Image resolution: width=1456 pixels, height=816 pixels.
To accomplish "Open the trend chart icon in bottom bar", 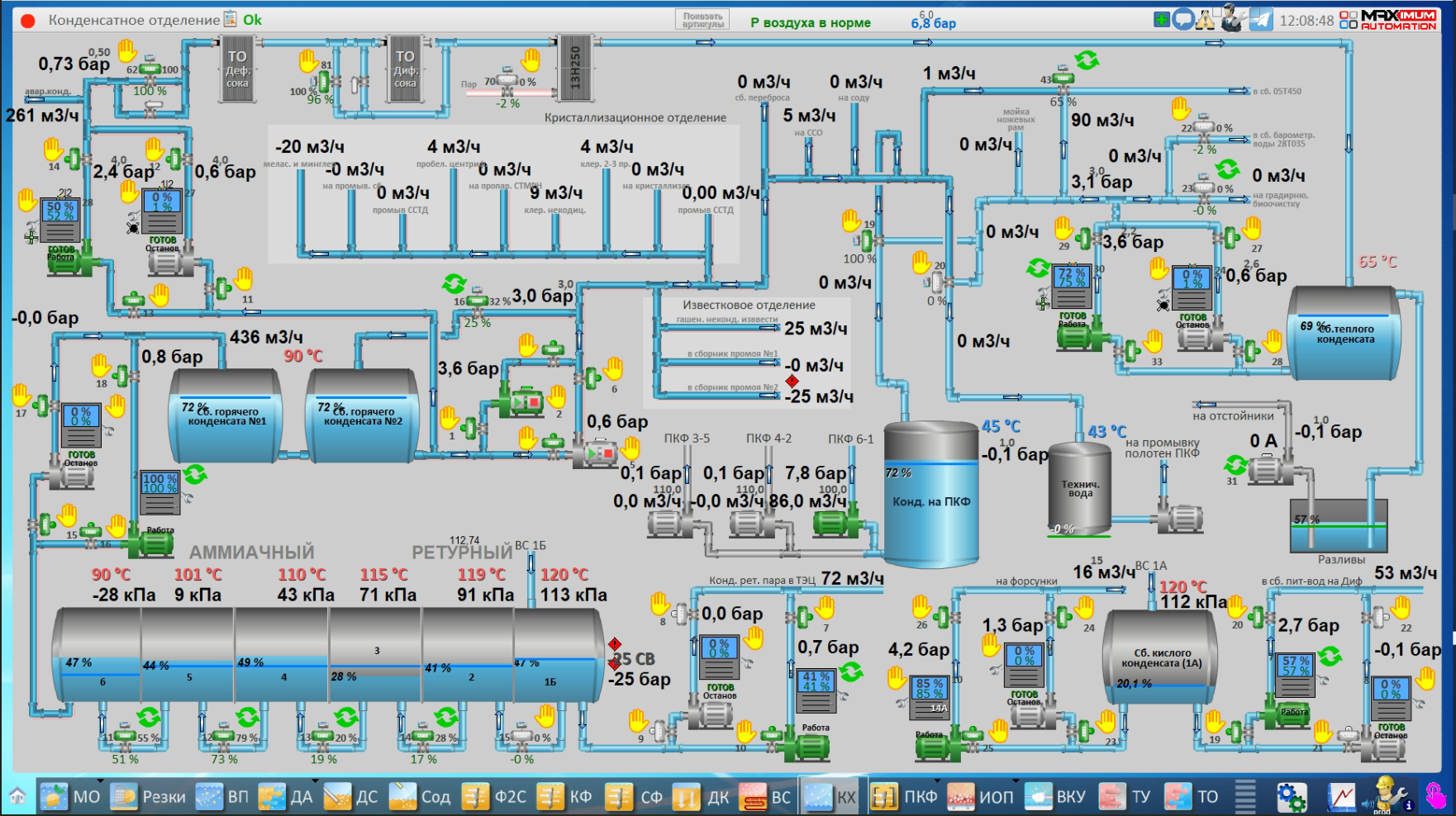I will click(1341, 797).
